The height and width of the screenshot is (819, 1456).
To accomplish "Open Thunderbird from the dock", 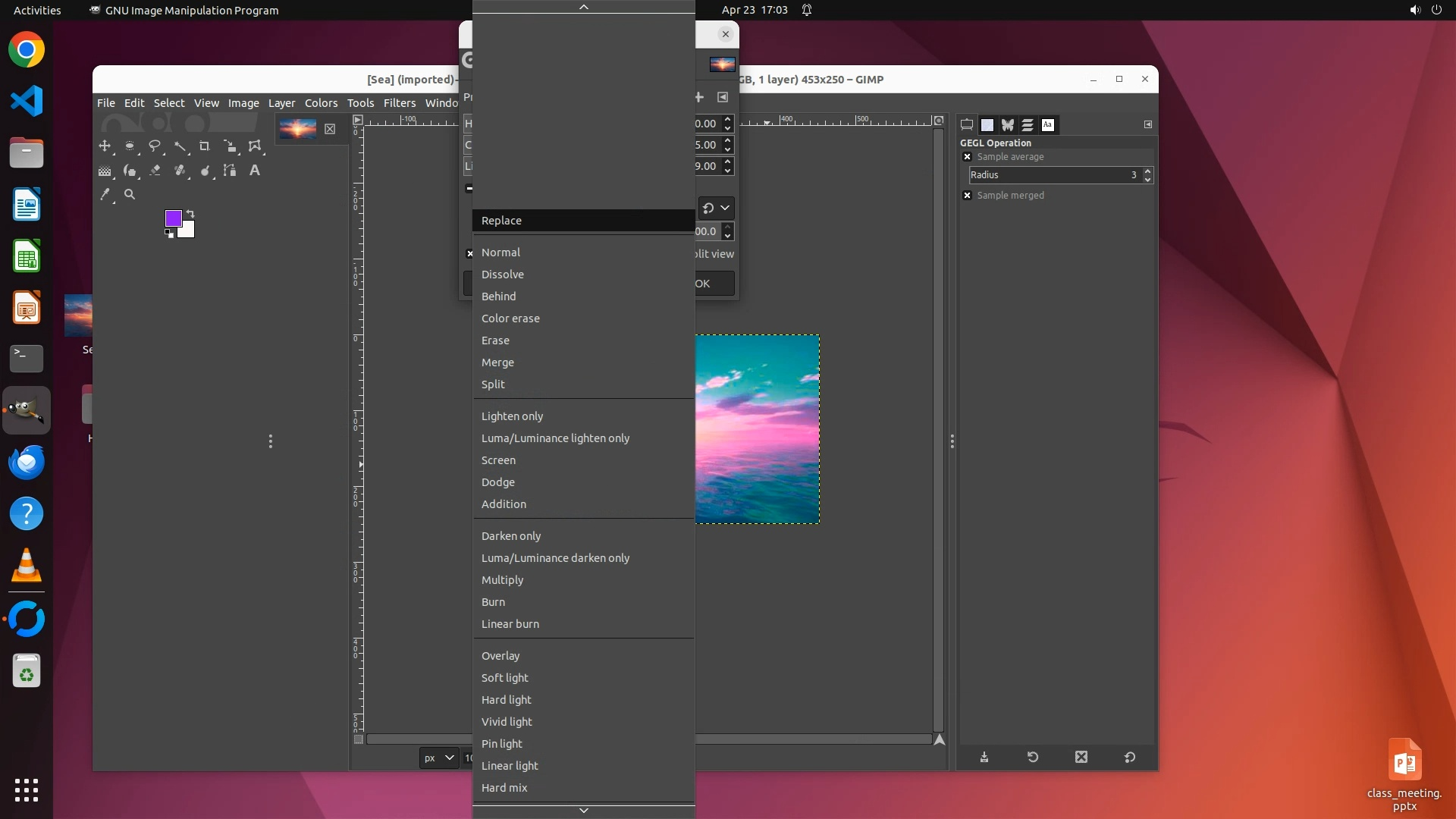I will (27, 462).
